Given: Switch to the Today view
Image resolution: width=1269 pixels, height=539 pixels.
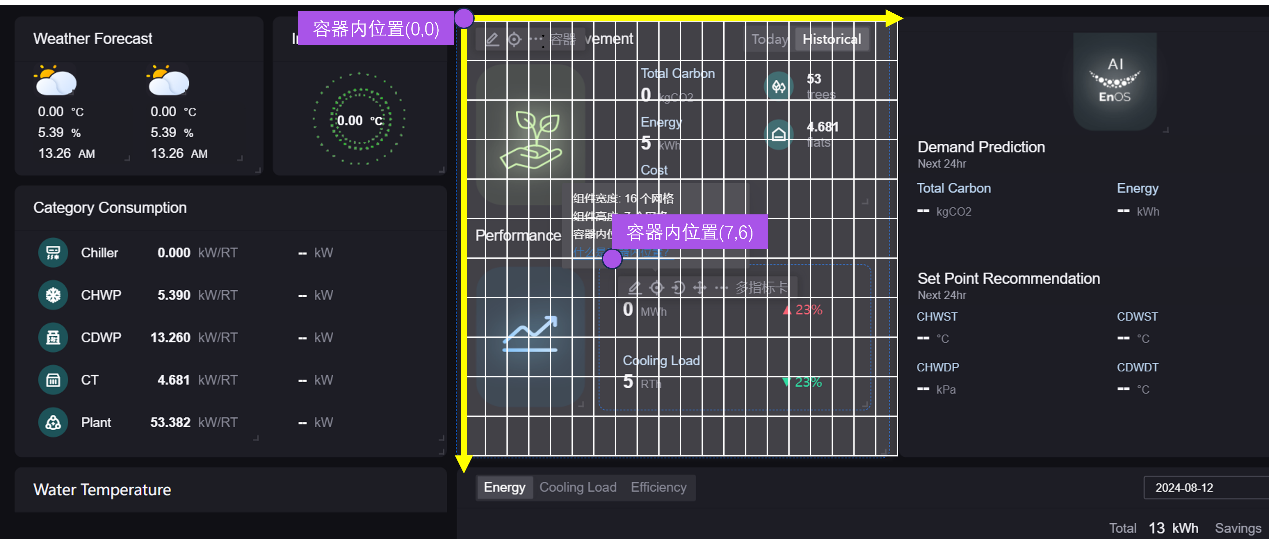Looking at the screenshot, I should point(769,39).
